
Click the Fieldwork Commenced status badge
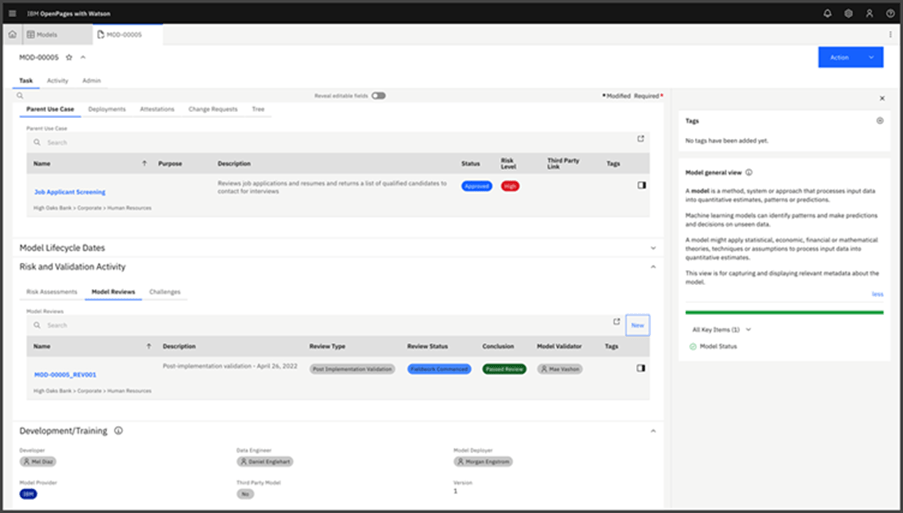[x=439, y=369]
